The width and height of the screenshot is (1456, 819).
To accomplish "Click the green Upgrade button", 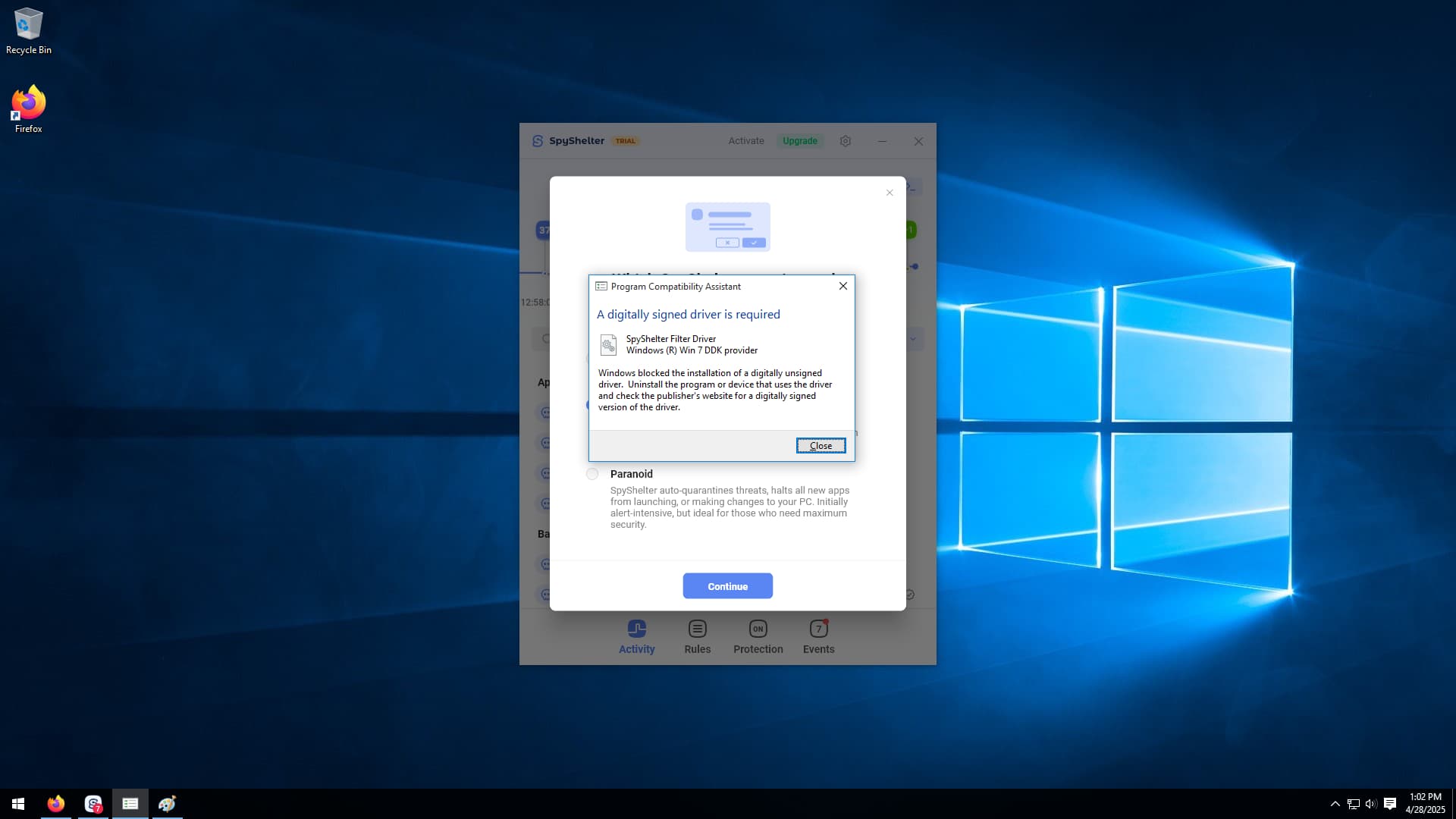I will [x=799, y=141].
